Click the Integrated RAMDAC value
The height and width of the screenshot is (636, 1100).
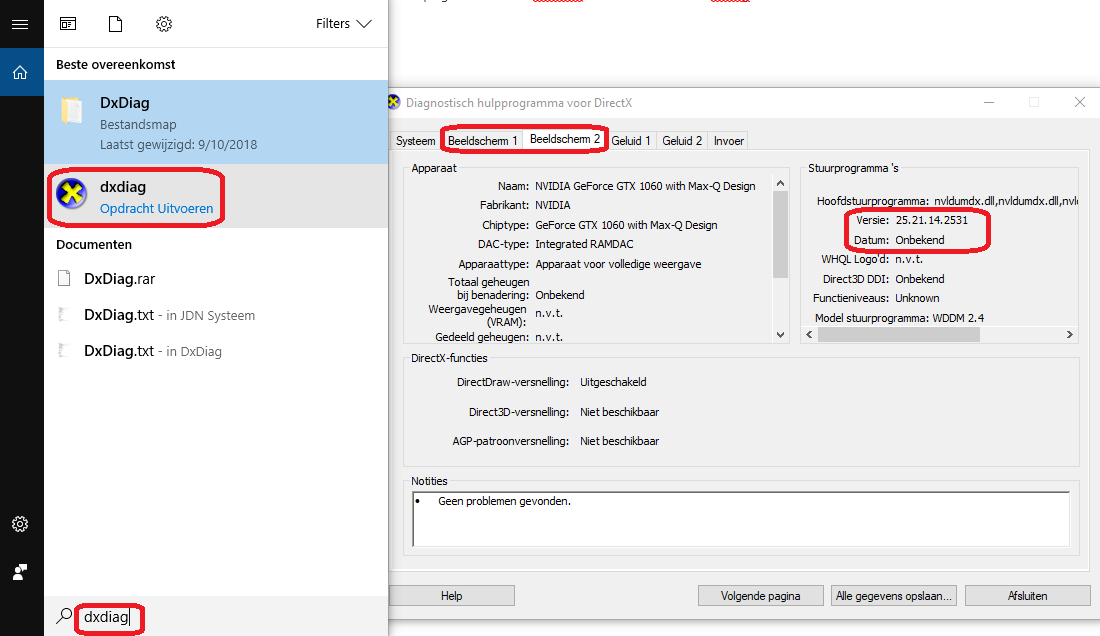click(x=584, y=244)
